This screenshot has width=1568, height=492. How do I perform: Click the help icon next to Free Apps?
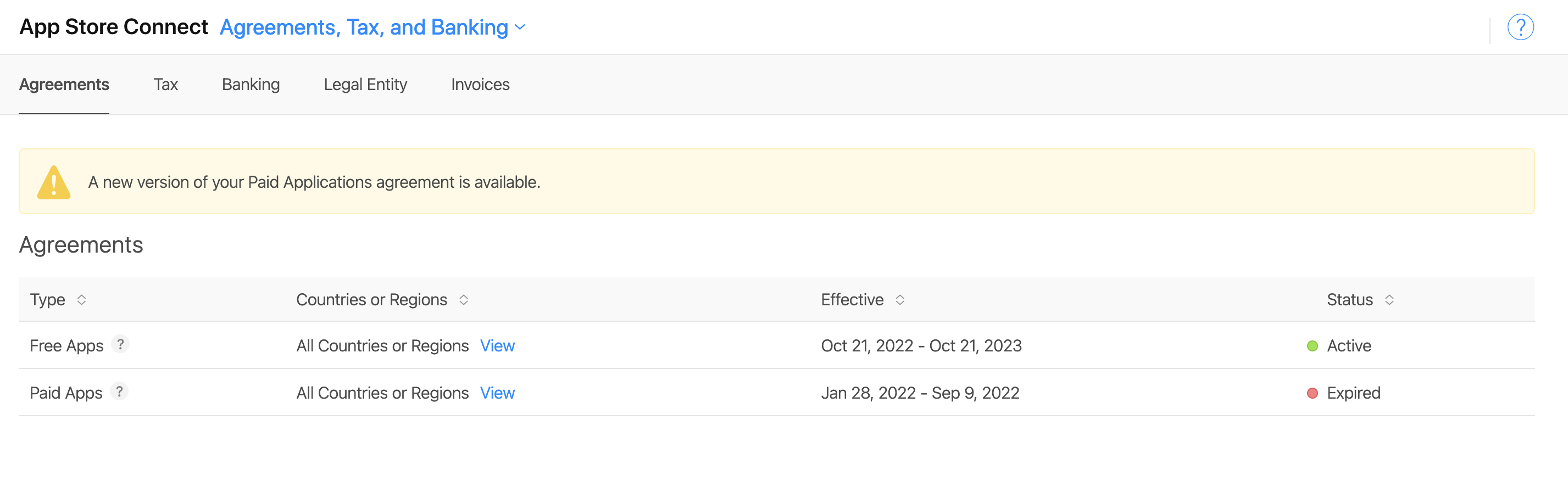pos(120,344)
